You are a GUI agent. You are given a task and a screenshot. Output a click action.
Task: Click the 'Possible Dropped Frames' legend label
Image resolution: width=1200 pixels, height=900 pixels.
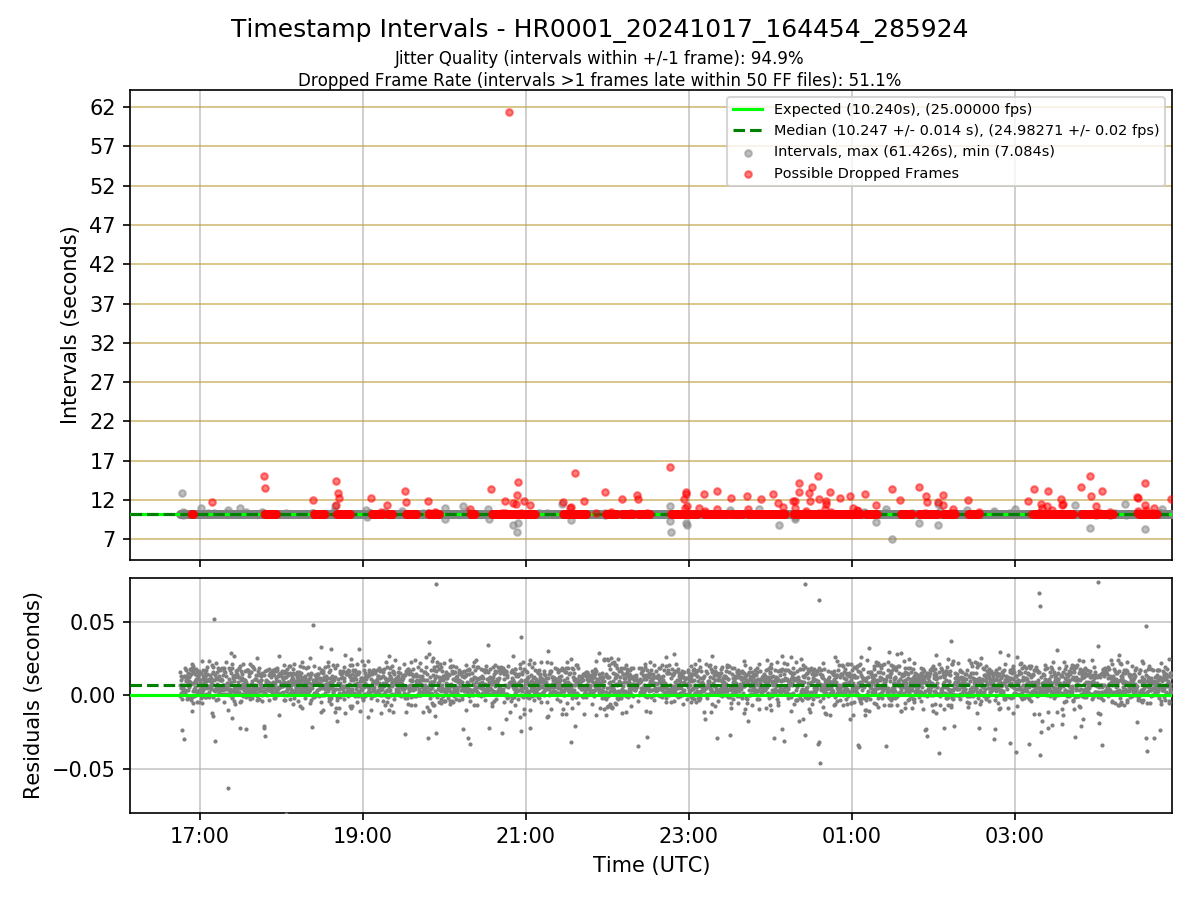click(x=866, y=173)
